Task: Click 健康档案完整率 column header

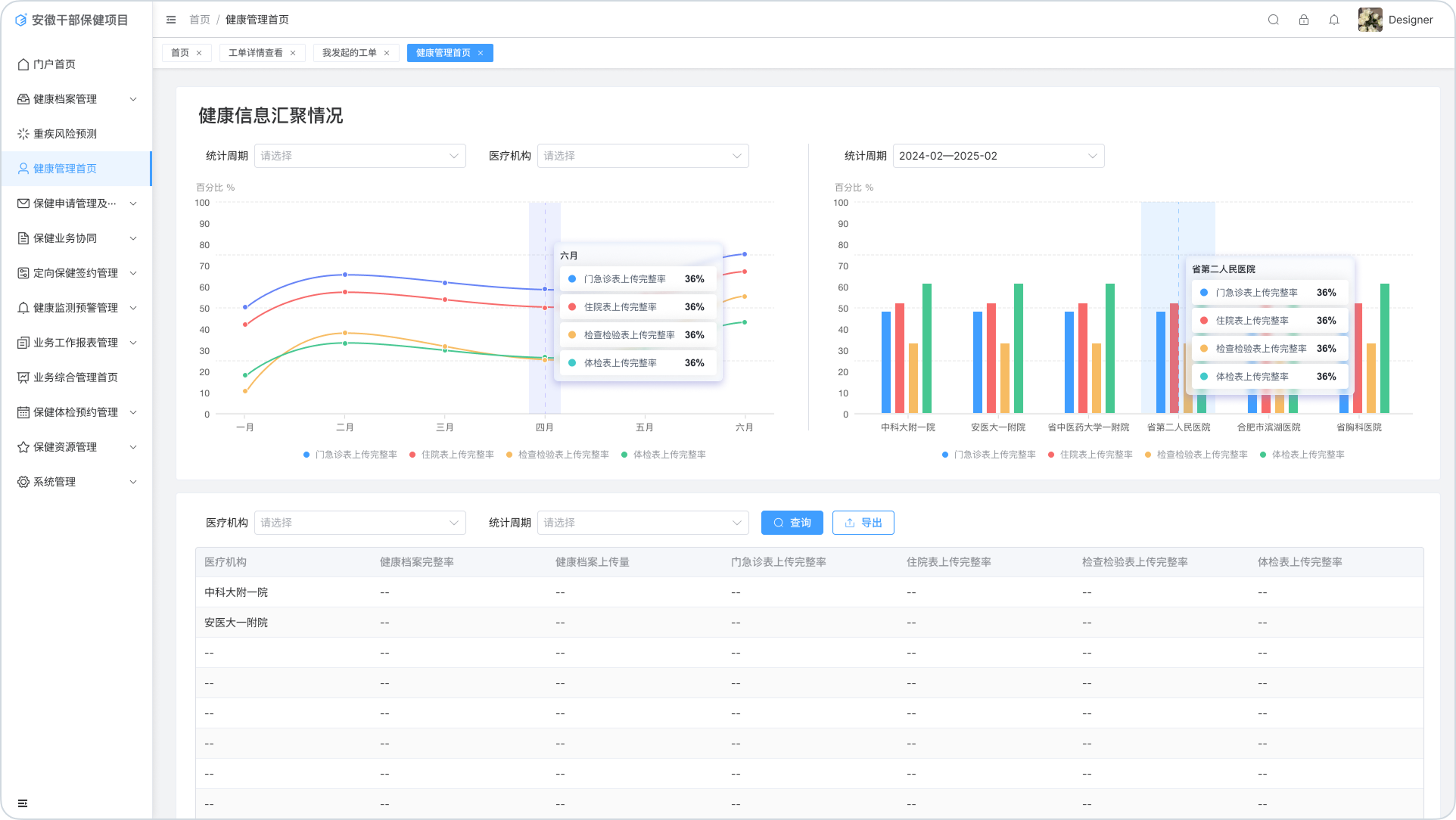Action: tap(417, 562)
